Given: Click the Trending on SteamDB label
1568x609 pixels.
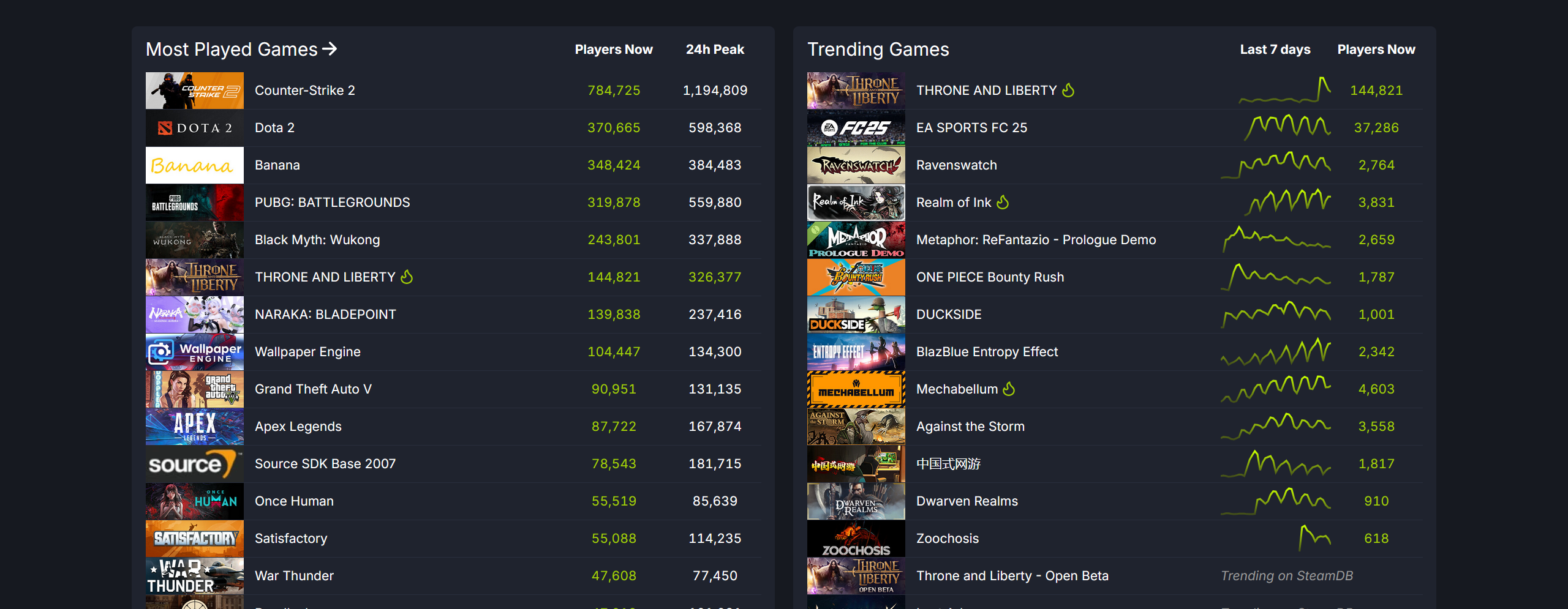Looking at the screenshot, I should click(x=1287, y=576).
